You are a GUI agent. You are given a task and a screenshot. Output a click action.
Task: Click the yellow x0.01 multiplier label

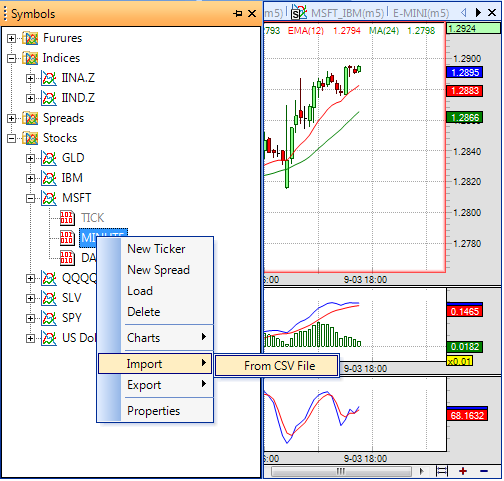tap(459, 361)
